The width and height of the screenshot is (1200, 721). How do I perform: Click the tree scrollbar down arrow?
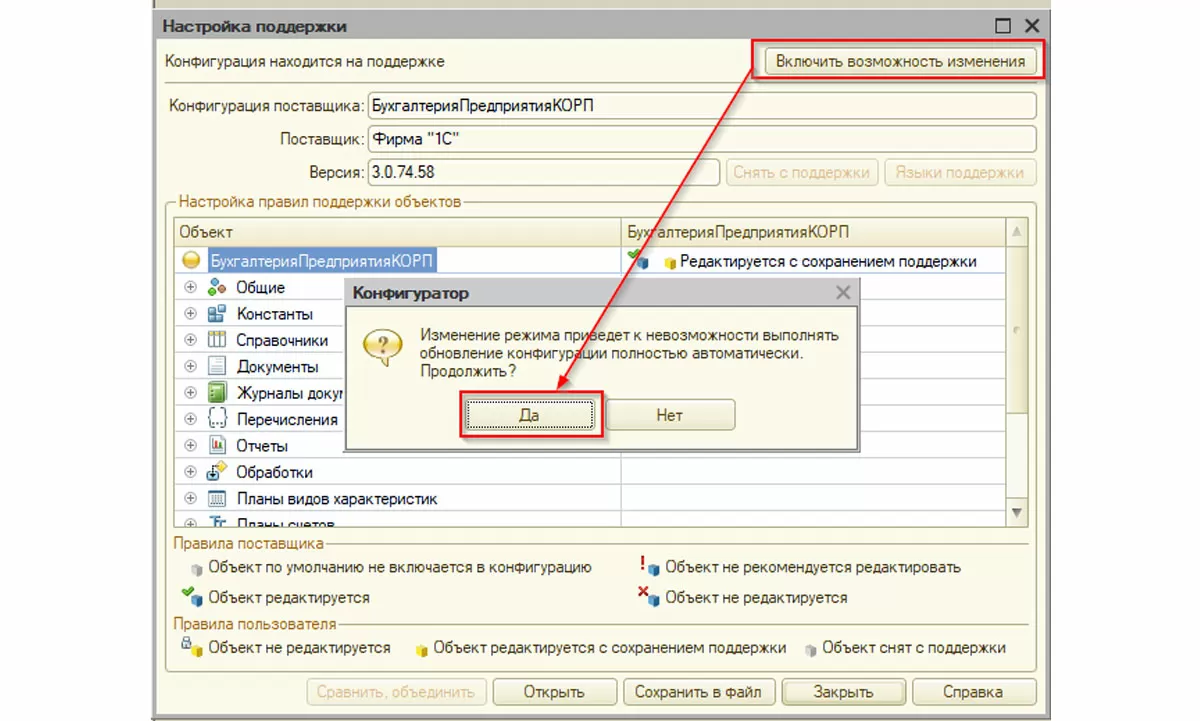click(x=1017, y=512)
